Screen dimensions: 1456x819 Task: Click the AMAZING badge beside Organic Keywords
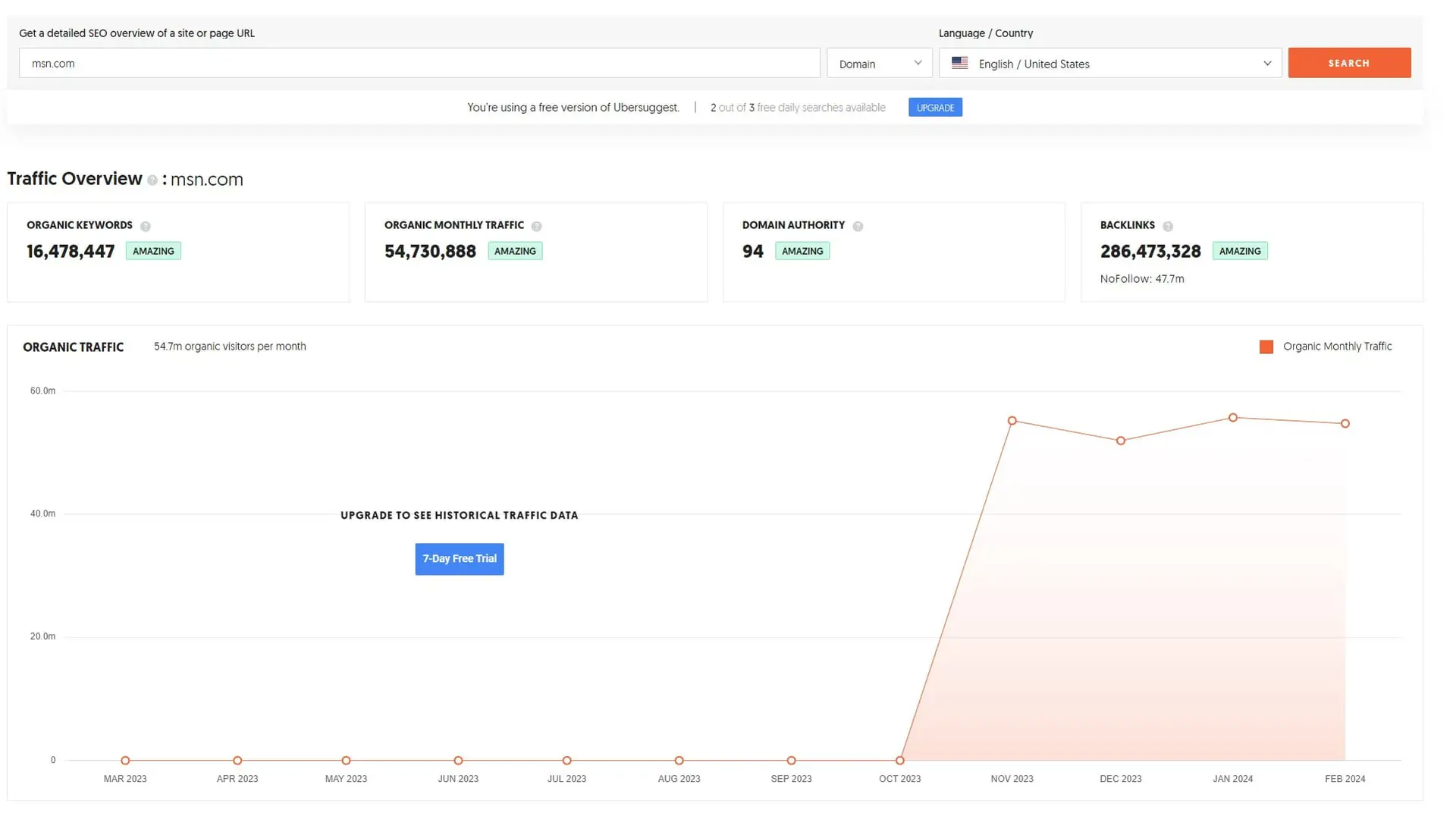coord(153,251)
